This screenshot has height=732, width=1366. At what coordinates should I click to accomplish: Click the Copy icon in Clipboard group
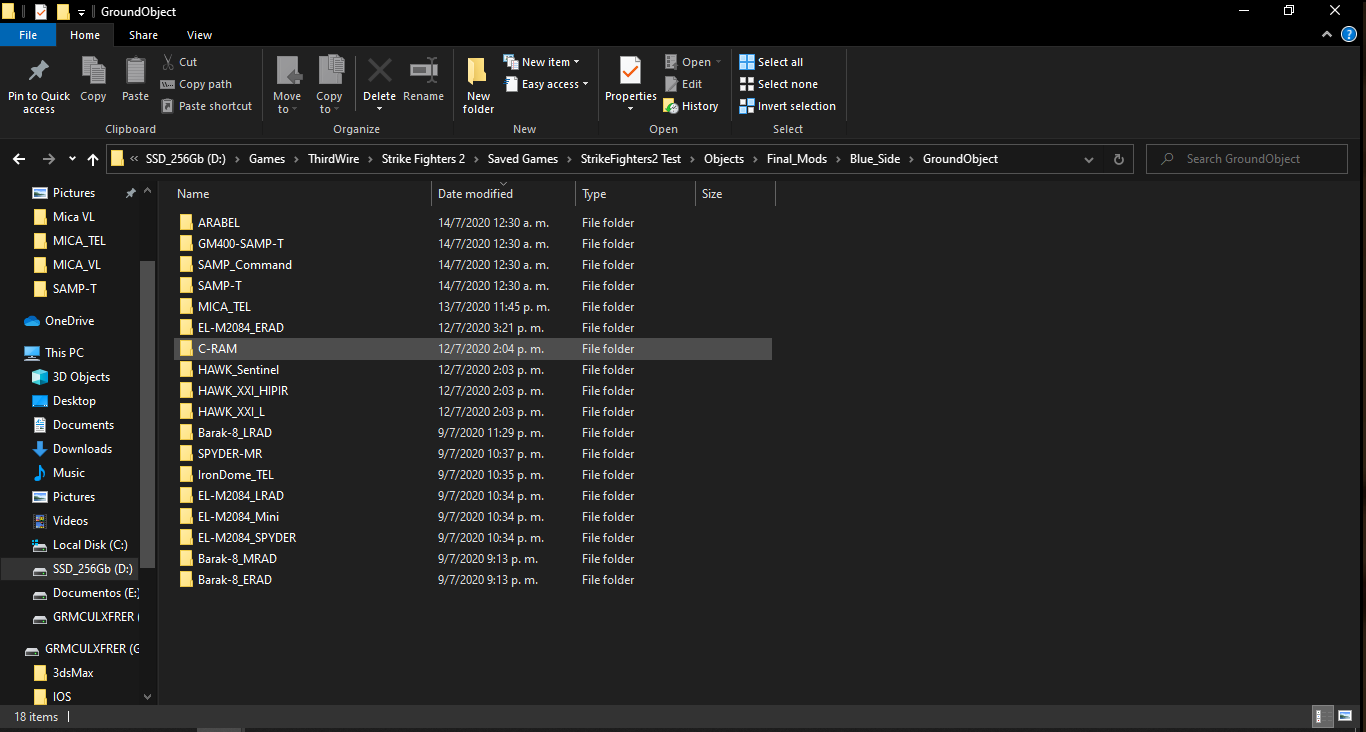click(x=93, y=71)
